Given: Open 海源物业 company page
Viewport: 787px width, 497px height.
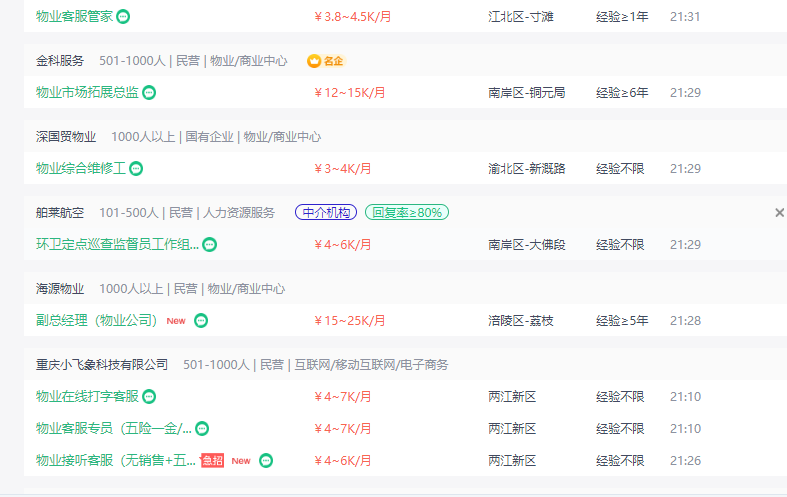Looking at the screenshot, I should click(x=60, y=289).
